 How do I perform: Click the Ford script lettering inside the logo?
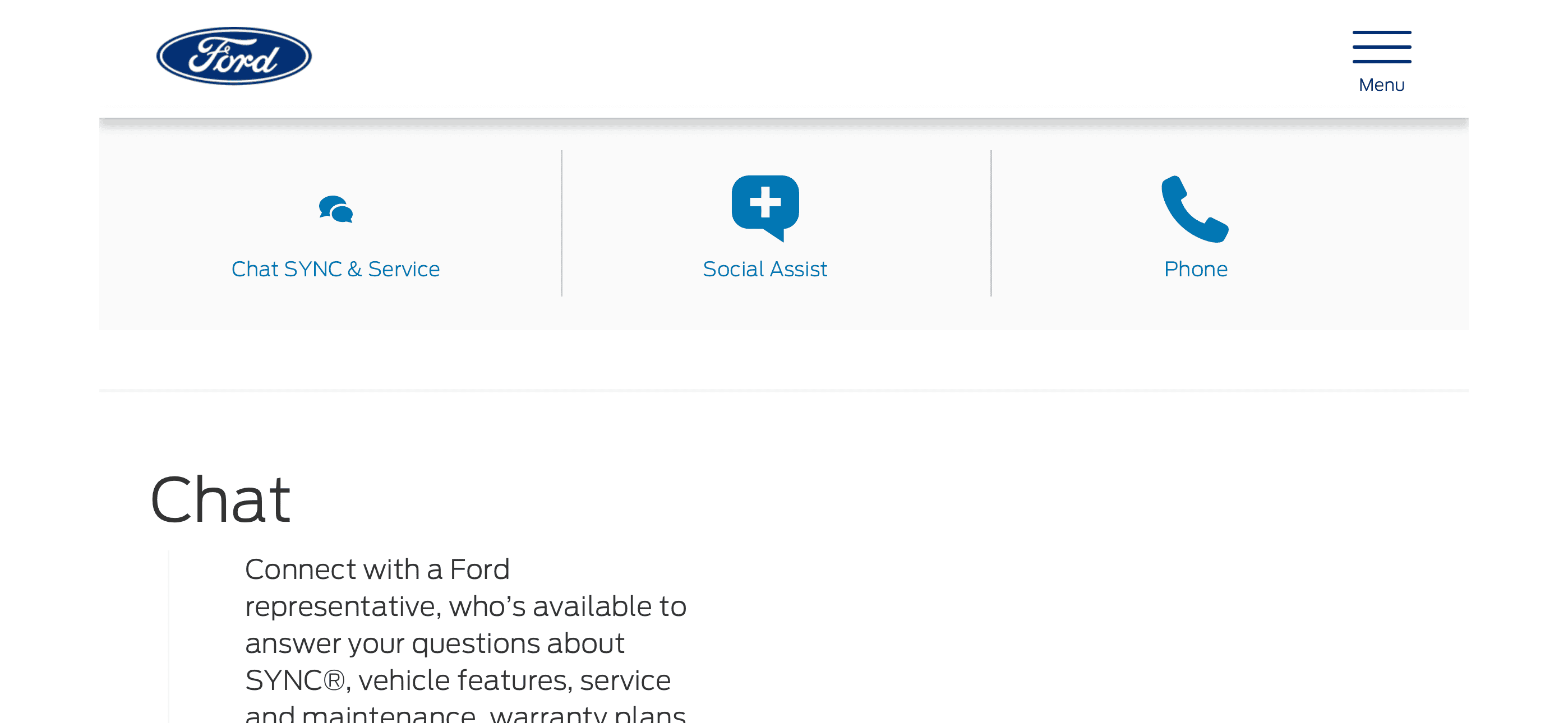point(233,56)
